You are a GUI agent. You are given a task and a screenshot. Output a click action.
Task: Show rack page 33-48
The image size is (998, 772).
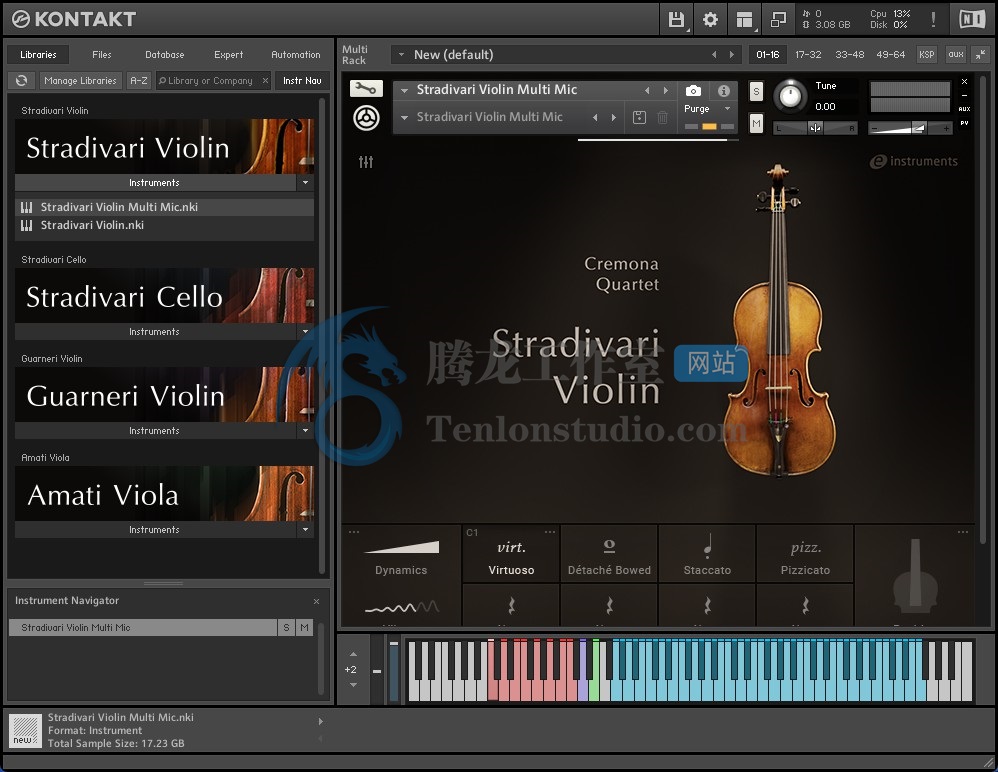click(x=850, y=55)
